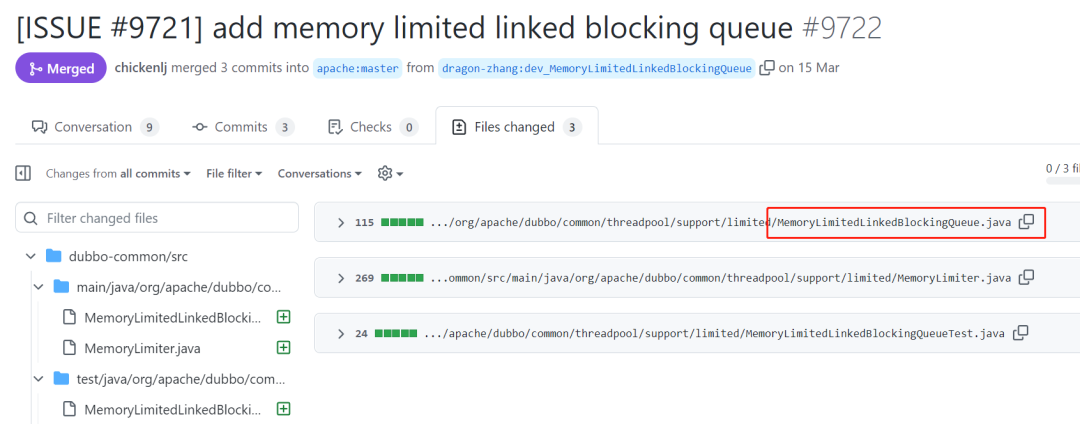Focus the Filter changed files field
Screen dimensions: 1080x447
click(157, 218)
